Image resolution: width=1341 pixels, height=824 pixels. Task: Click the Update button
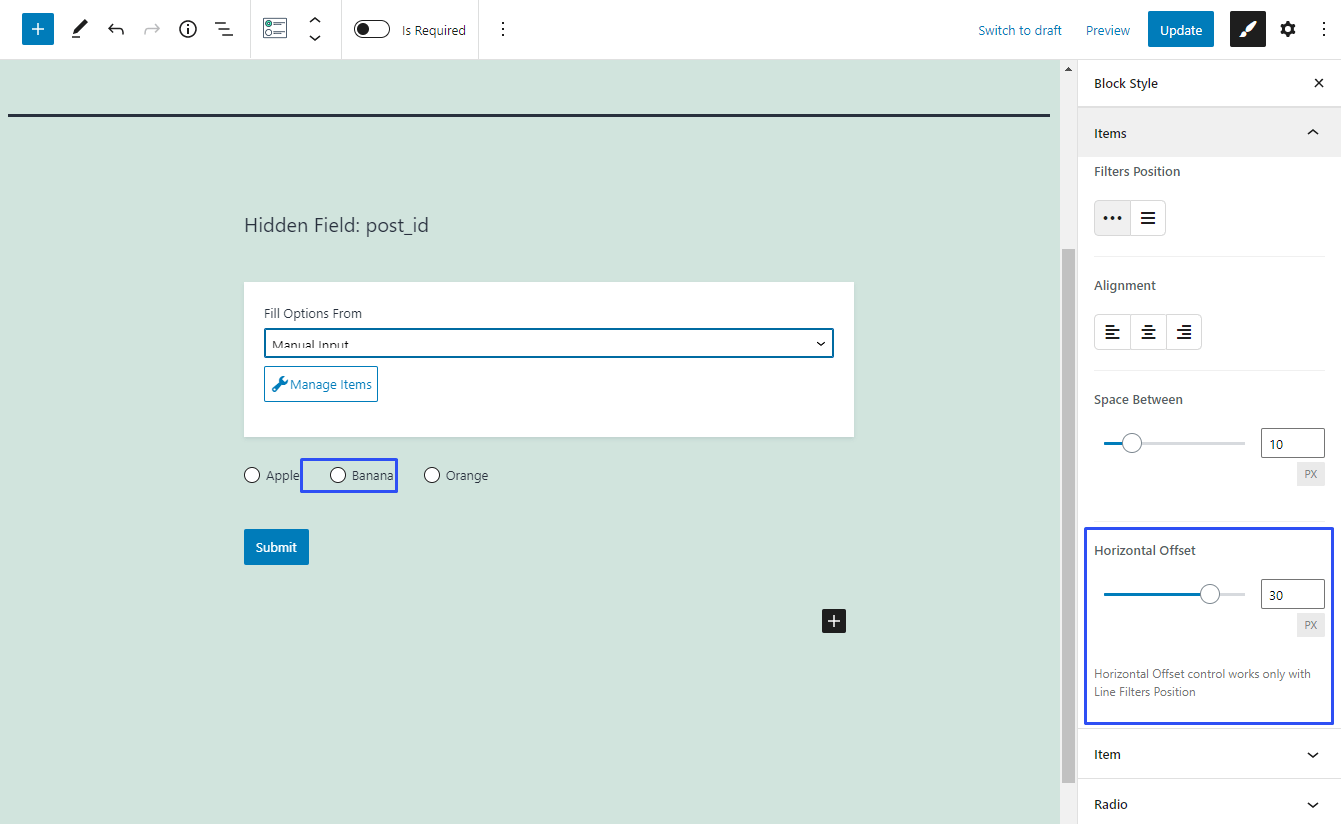point(1180,29)
